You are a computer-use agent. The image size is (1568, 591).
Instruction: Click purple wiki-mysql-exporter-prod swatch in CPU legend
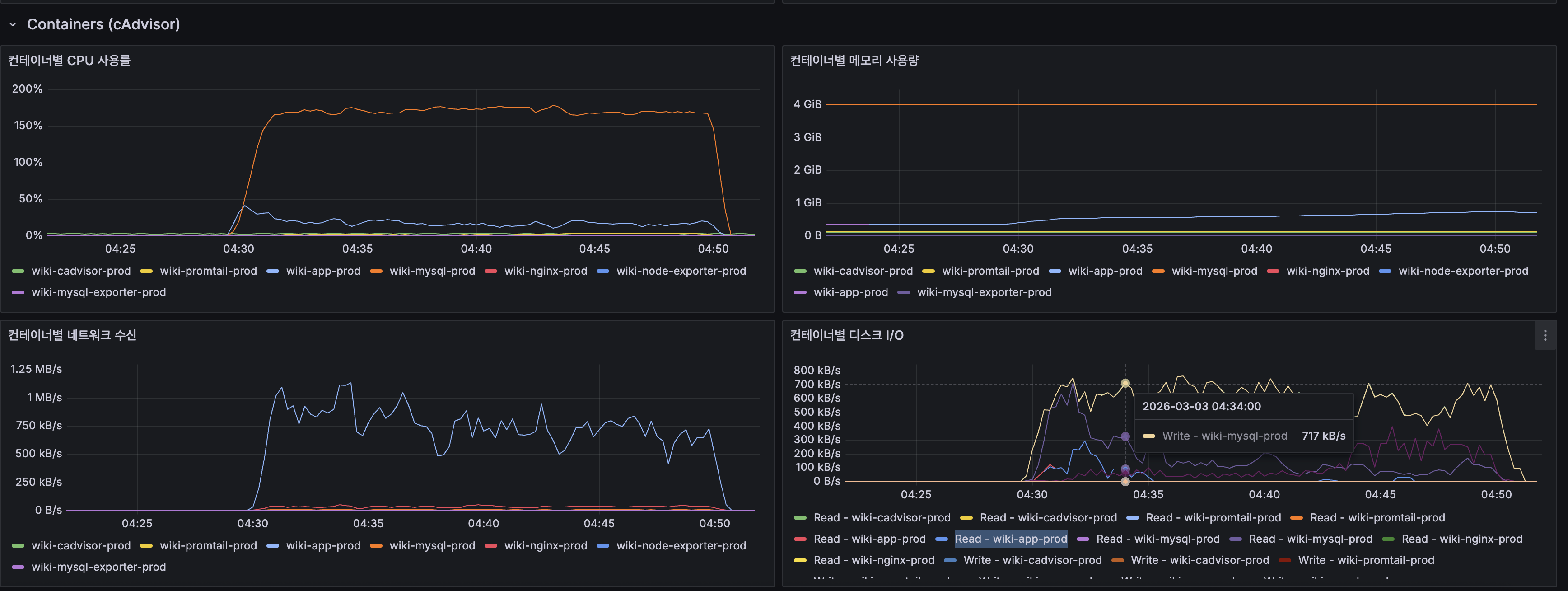(18, 292)
